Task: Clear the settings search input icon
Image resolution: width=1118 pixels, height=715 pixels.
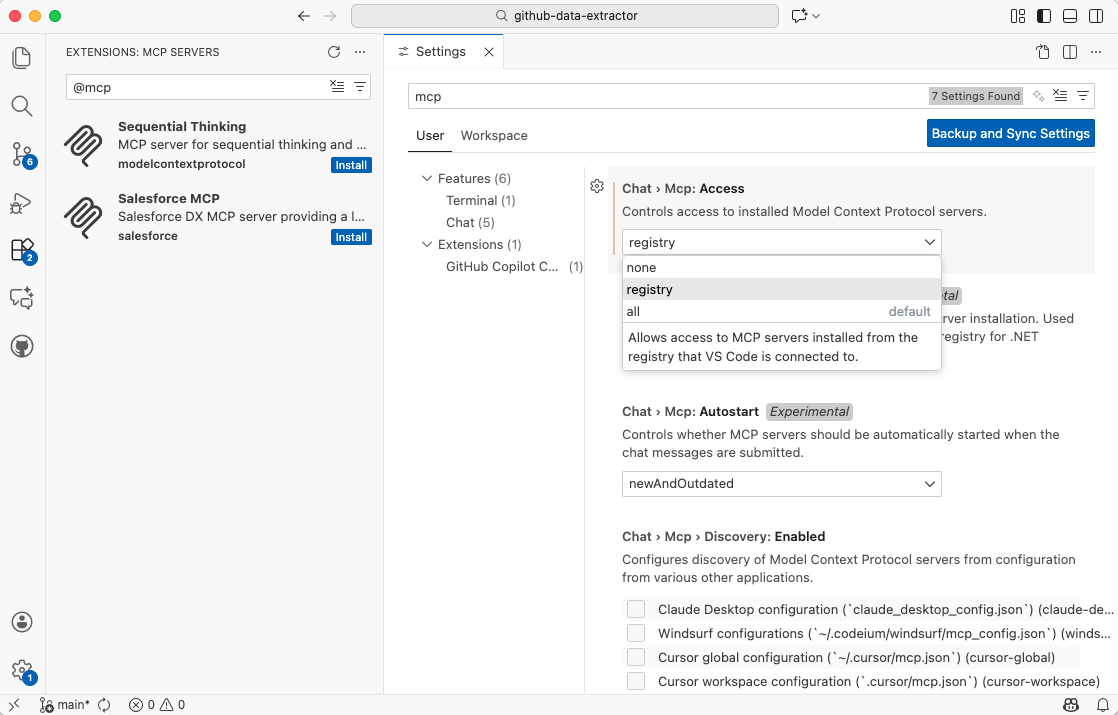Action: pos(1060,96)
